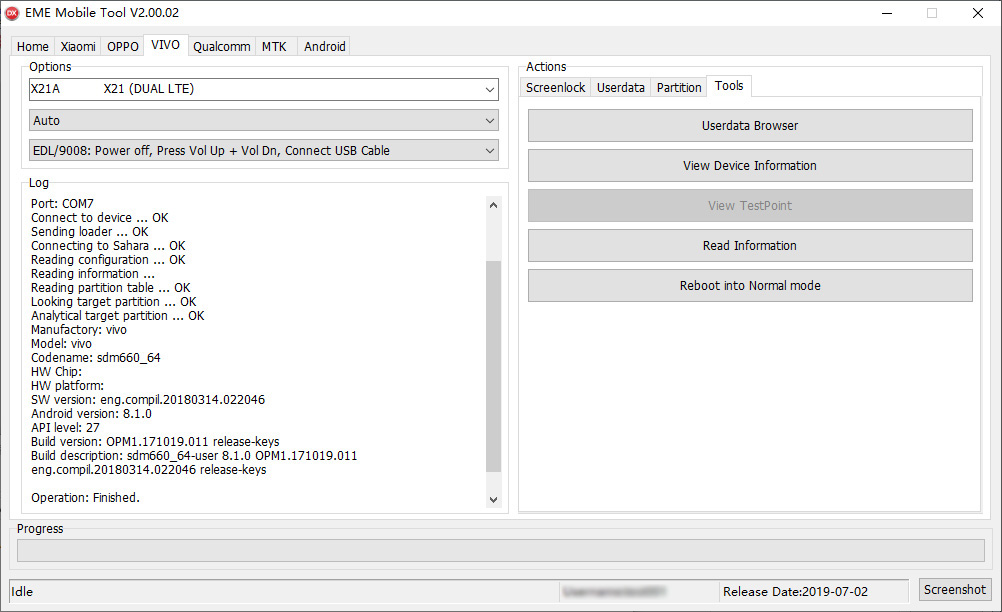Select the Partition actions tab

coord(679,88)
